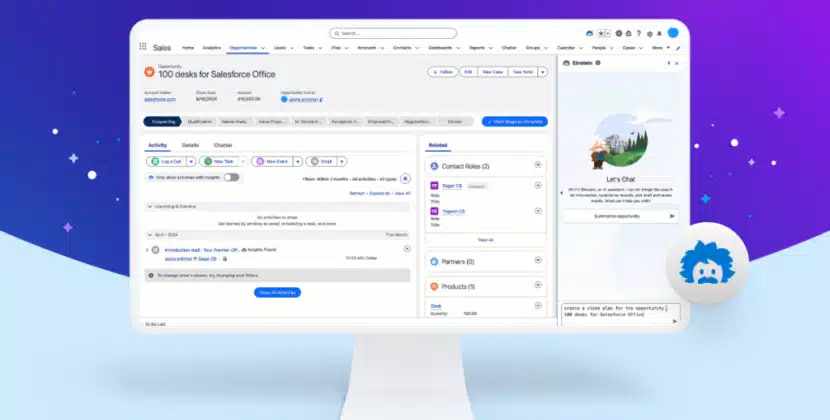This screenshot has width=830, height=420.
Task: Click the contact icon beside Yogesh CB
Action: (x=434, y=211)
